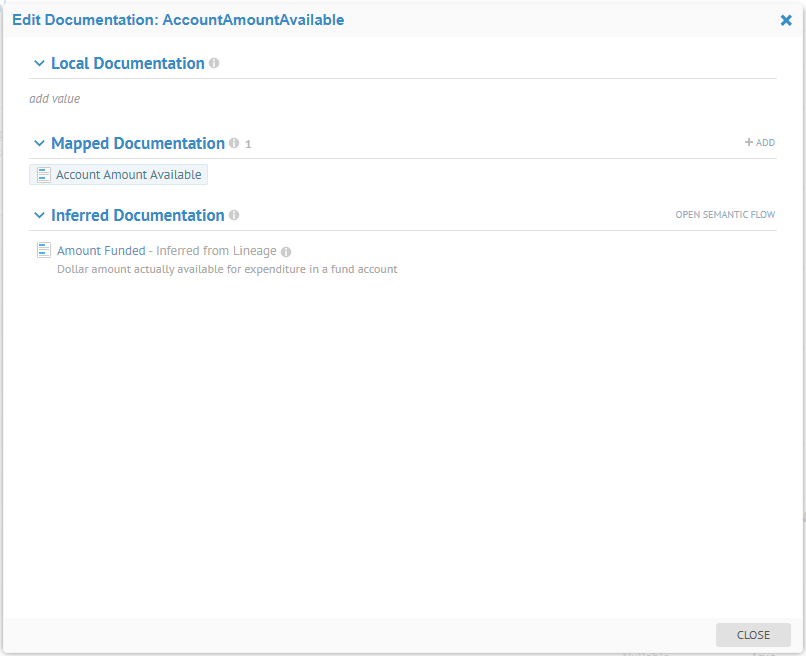Click the term icon in Account Amount Available chip
806x656 pixels.
[x=43, y=175]
